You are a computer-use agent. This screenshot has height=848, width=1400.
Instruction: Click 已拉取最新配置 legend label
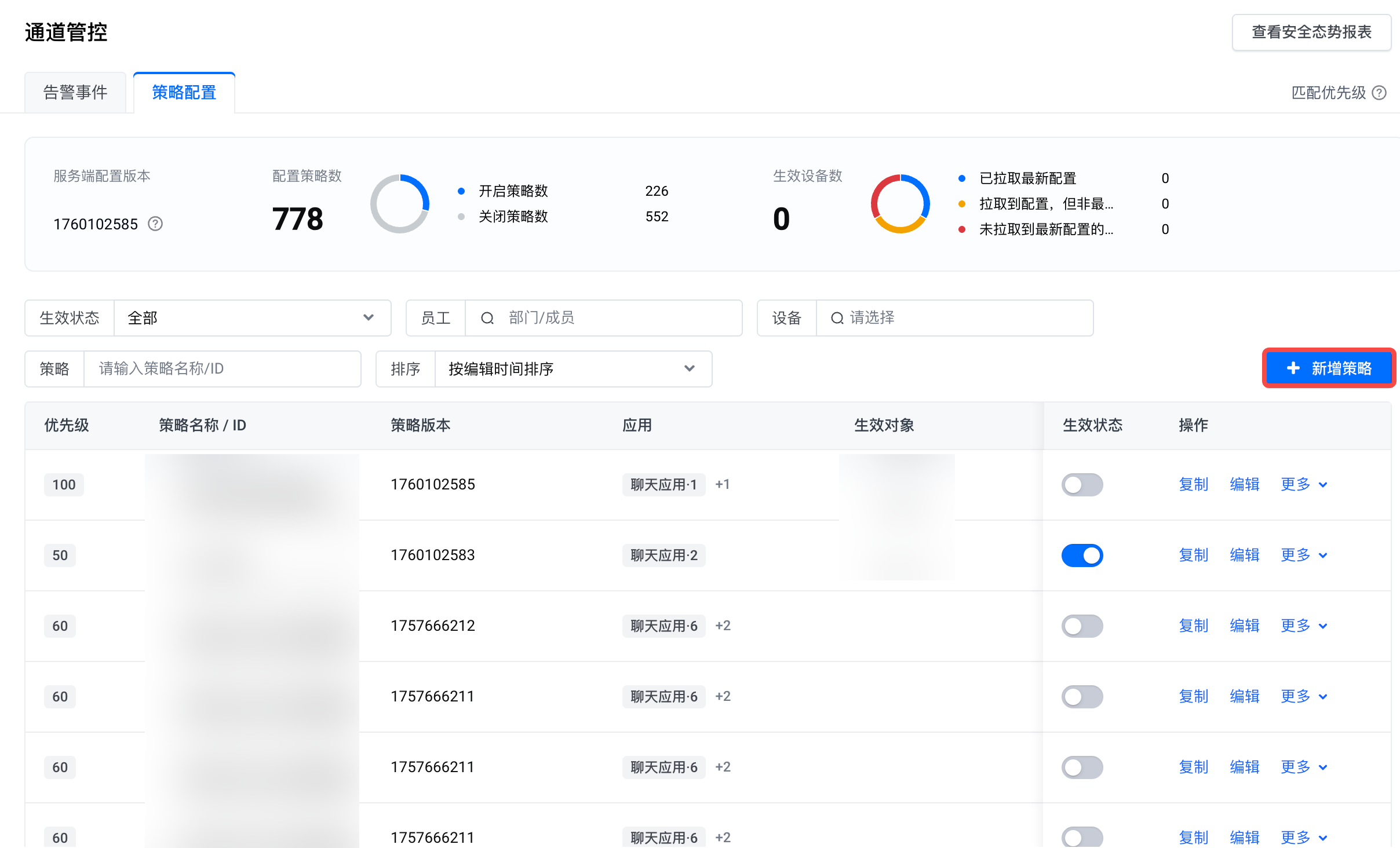1028,178
